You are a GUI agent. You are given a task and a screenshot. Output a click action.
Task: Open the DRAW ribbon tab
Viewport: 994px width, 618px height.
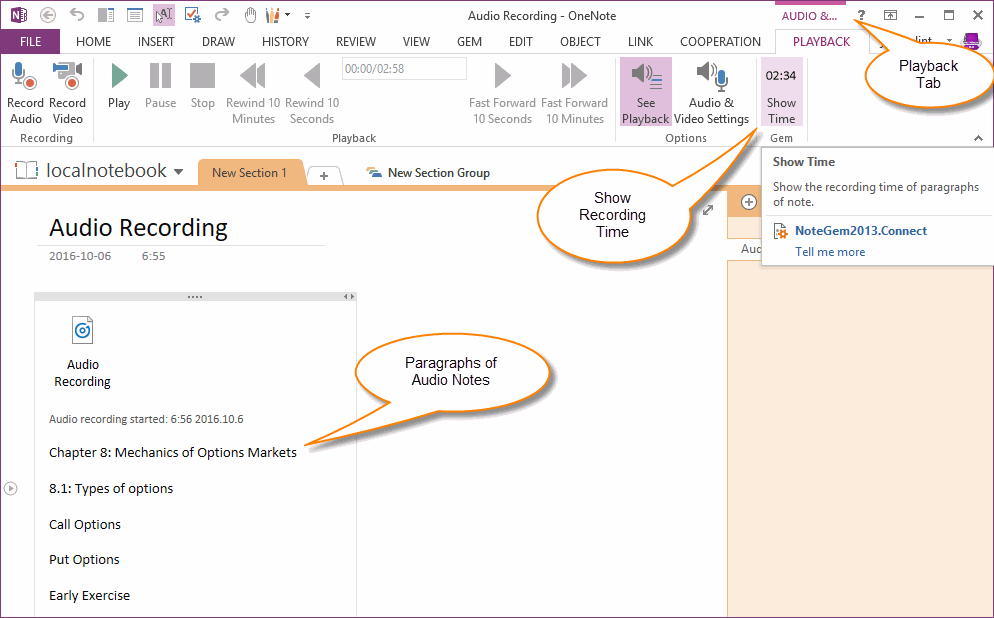pyautogui.click(x=219, y=42)
